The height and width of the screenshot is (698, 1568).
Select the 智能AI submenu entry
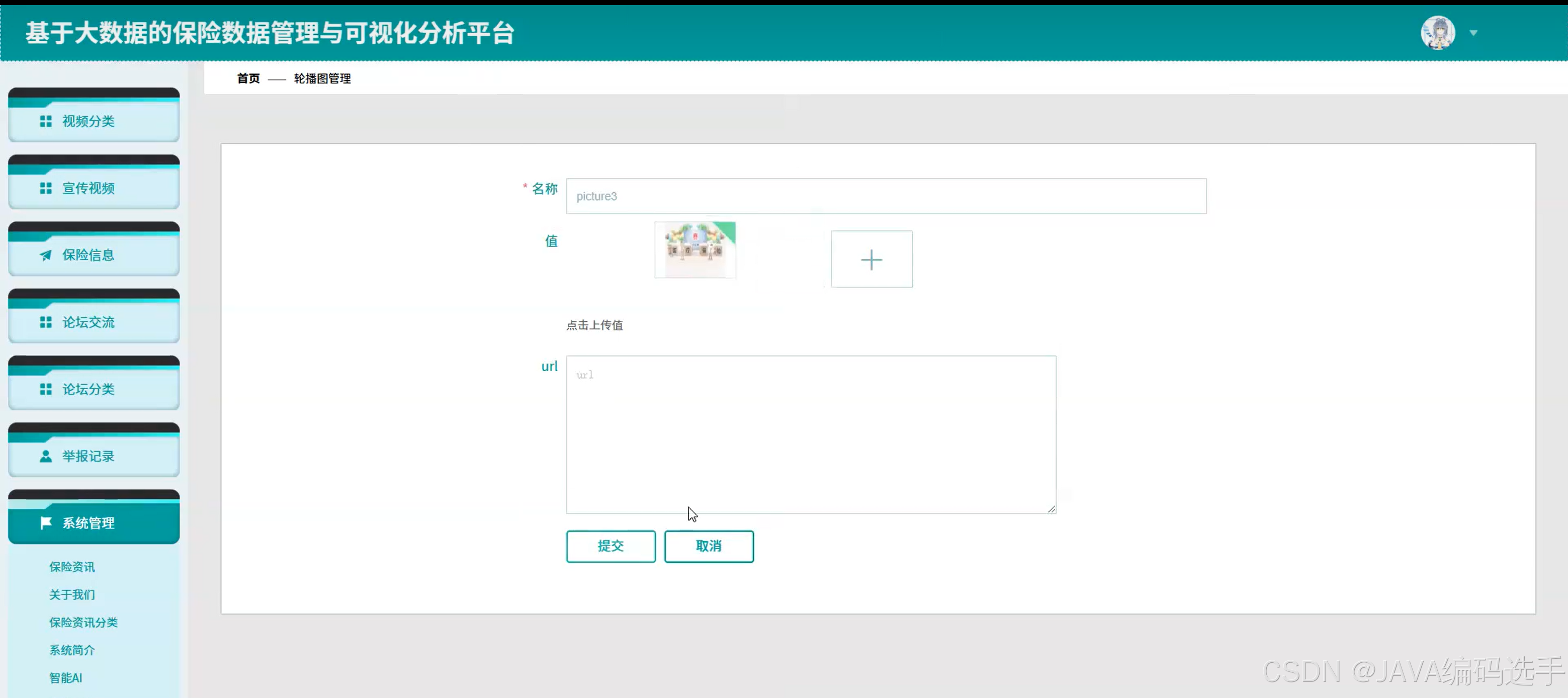(65, 677)
